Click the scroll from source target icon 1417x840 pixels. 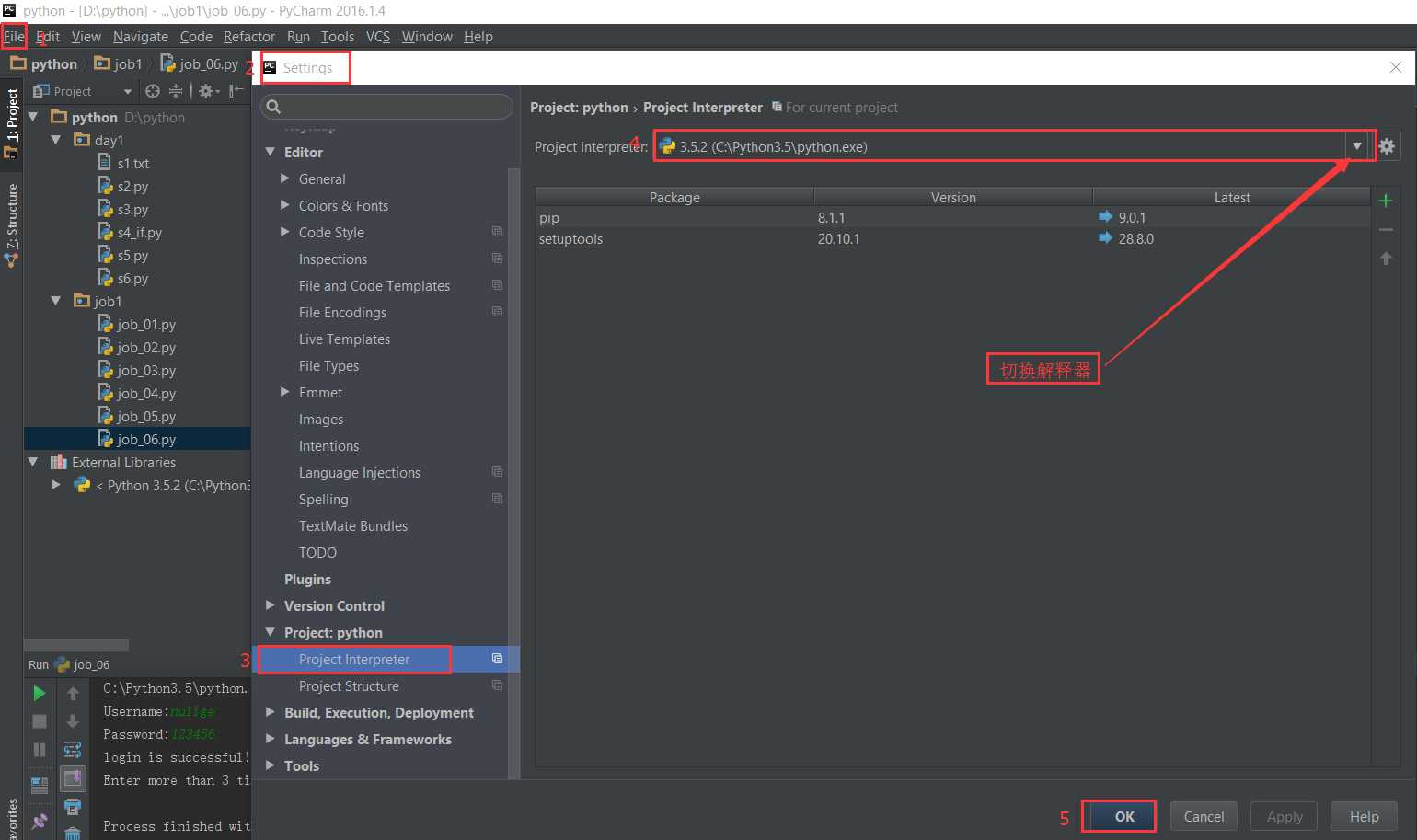click(x=153, y=91)
